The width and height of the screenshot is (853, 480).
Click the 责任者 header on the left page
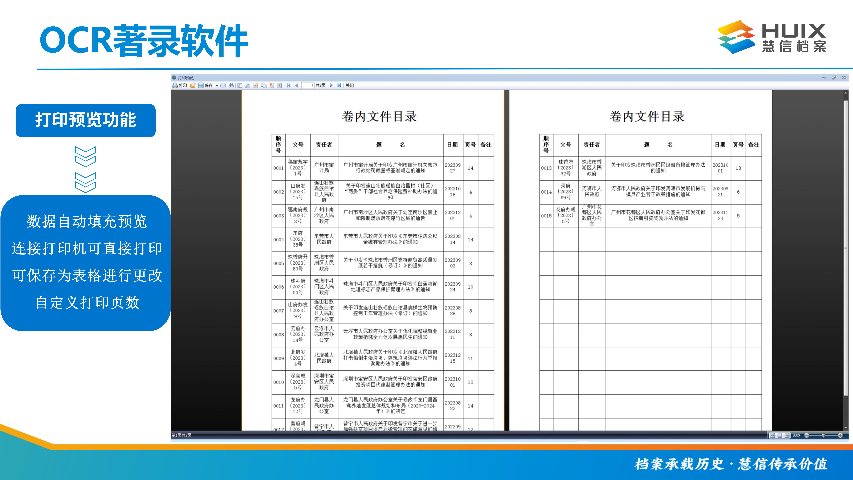(324, 145)
